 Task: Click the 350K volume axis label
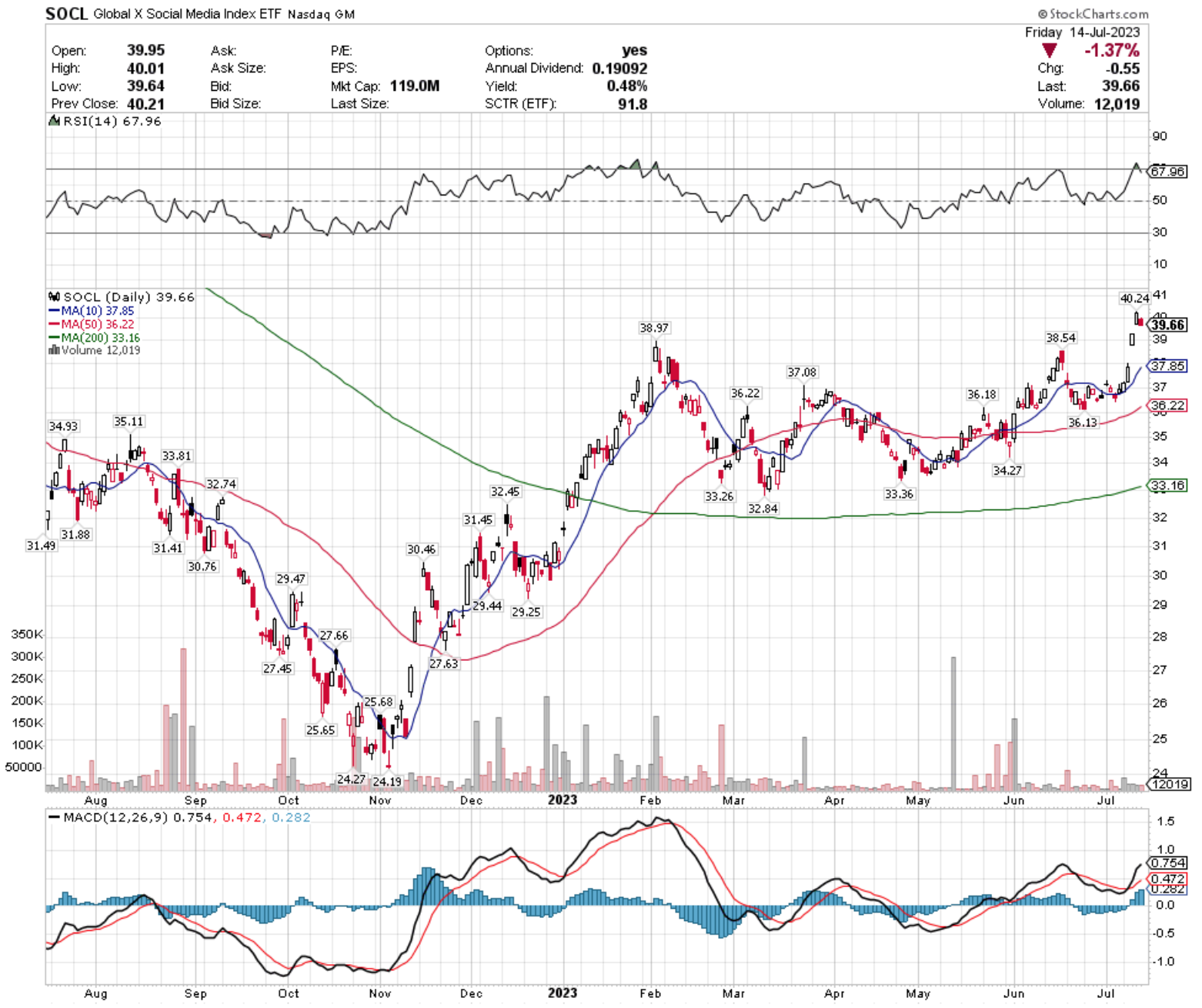[x=28, y=635]
